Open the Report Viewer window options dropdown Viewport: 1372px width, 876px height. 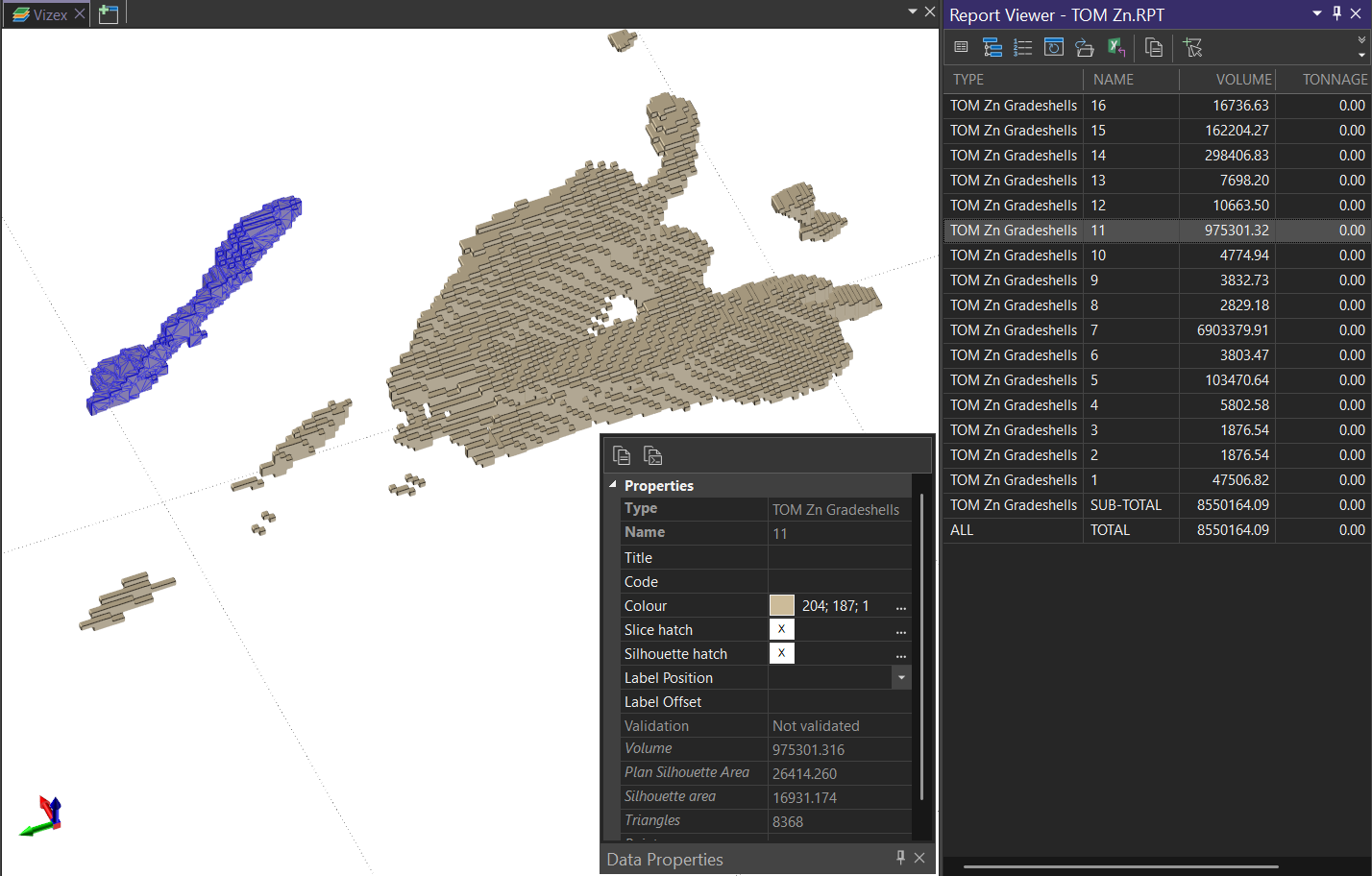[x=1317, y=13]
